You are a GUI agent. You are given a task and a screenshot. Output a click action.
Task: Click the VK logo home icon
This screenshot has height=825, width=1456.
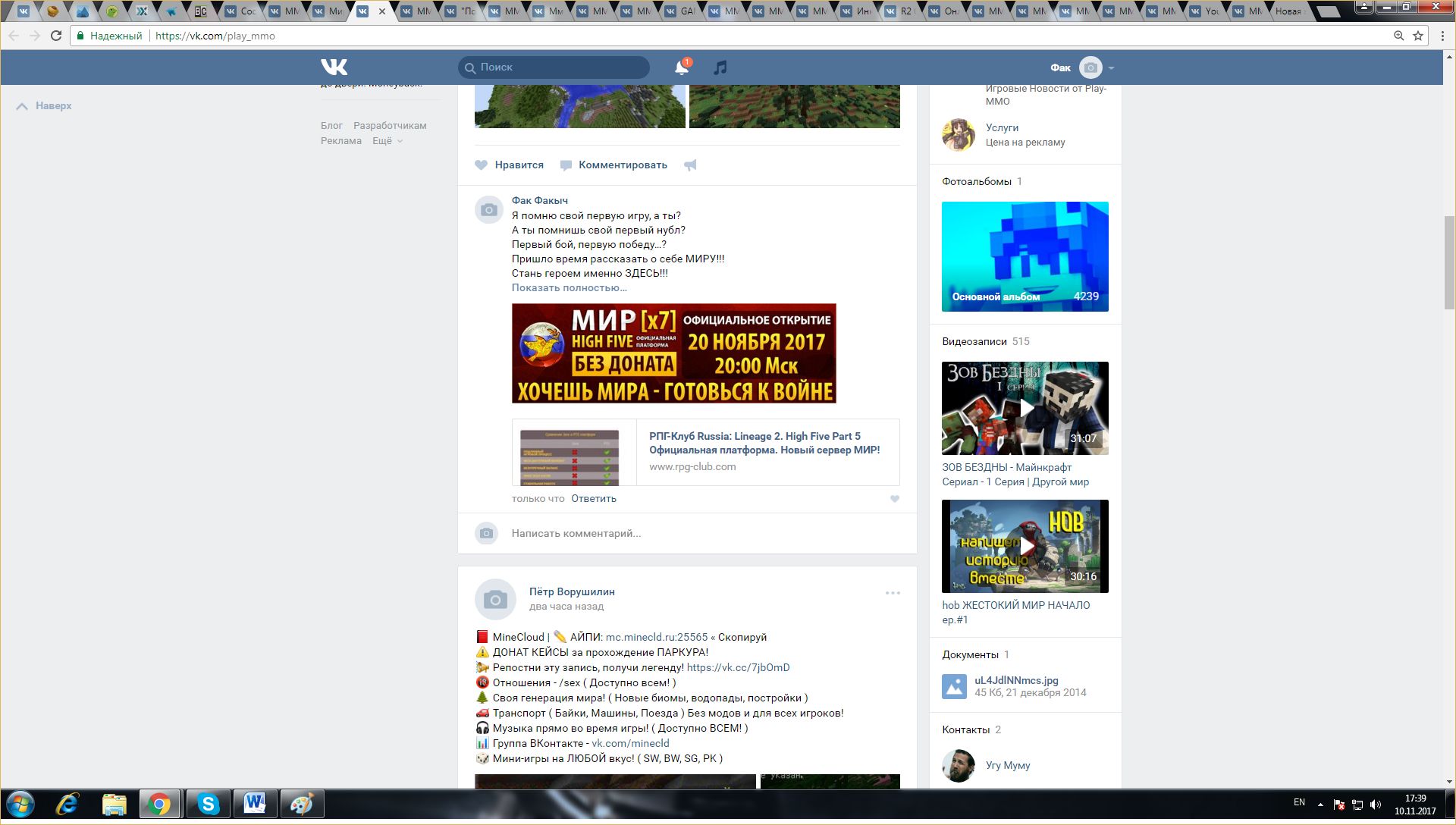pyautogui.click(x=334, y=67)
